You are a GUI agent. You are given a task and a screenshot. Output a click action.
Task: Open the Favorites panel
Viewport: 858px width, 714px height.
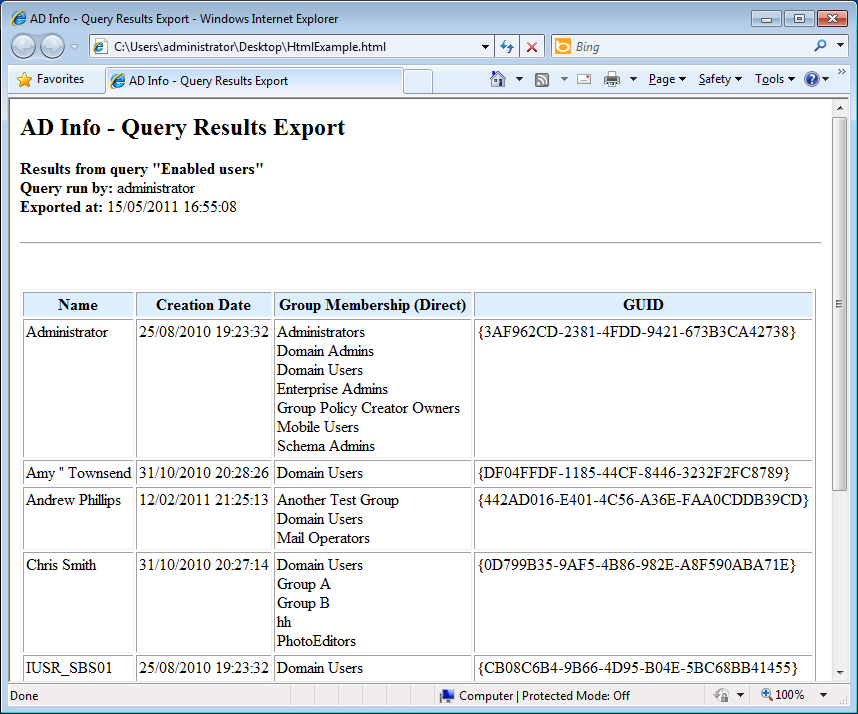[51, 80]
